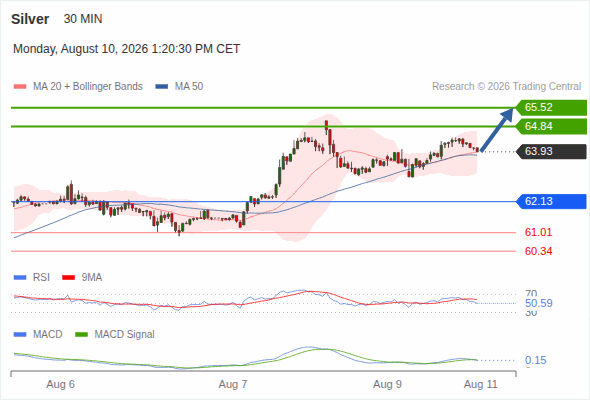Click the MACD Signal green legend entry
The width and height of the screenshot is (590, 400).
point(115,334)
